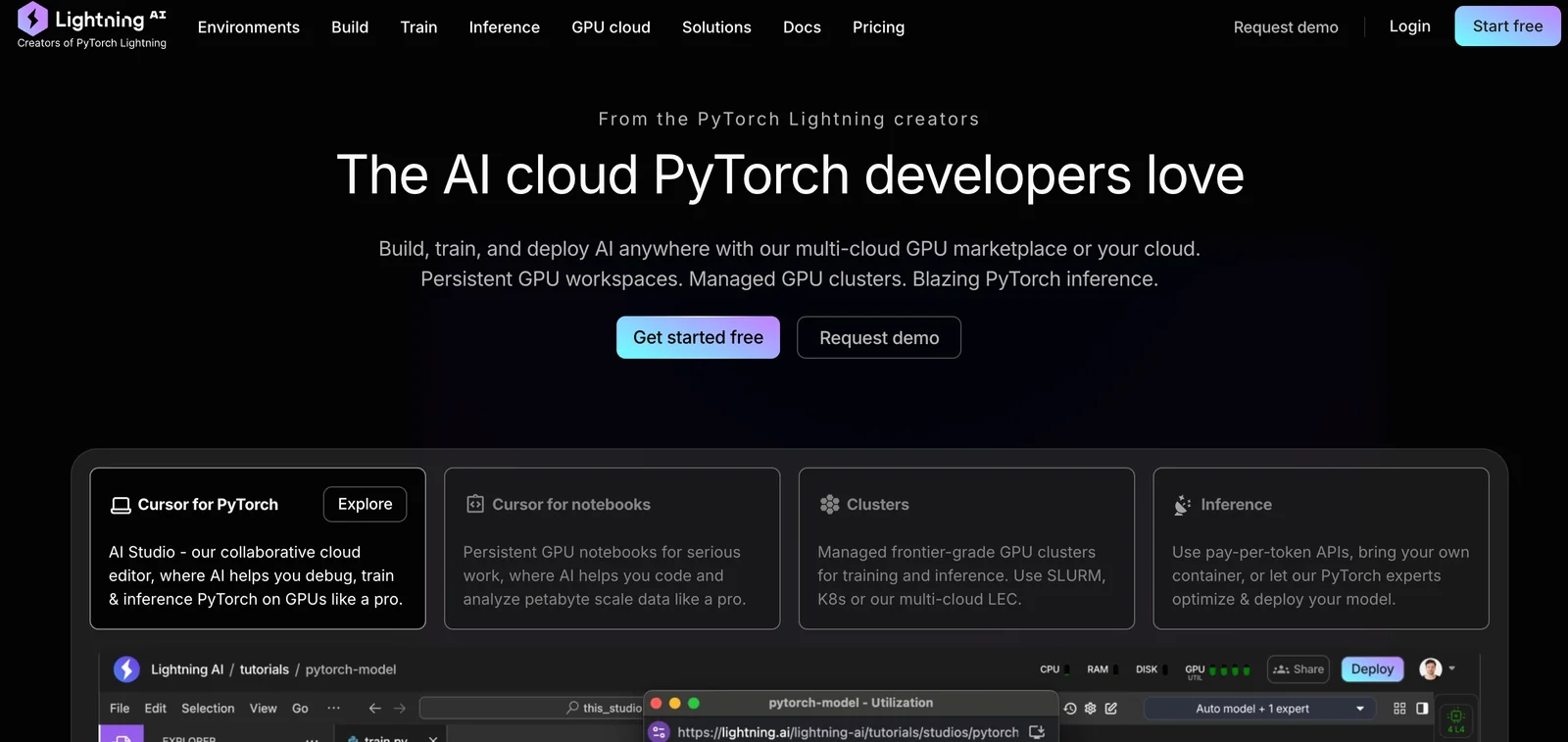Open the GPU cloud menu
1568x742 pixels.
[x=612, y=27]
